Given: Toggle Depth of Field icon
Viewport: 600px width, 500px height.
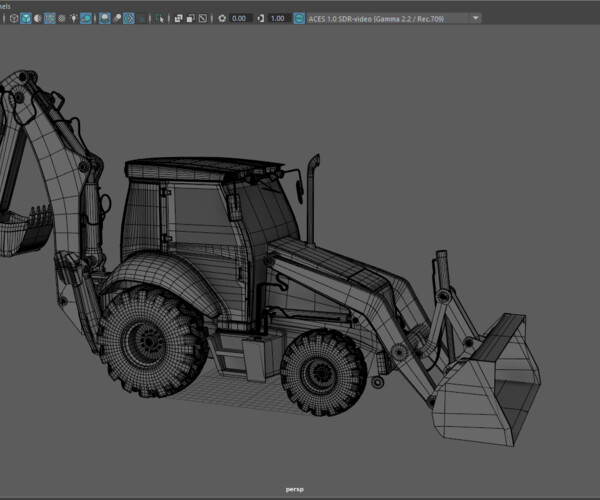Looking at the screenshot, I should (x=141, y=18).
